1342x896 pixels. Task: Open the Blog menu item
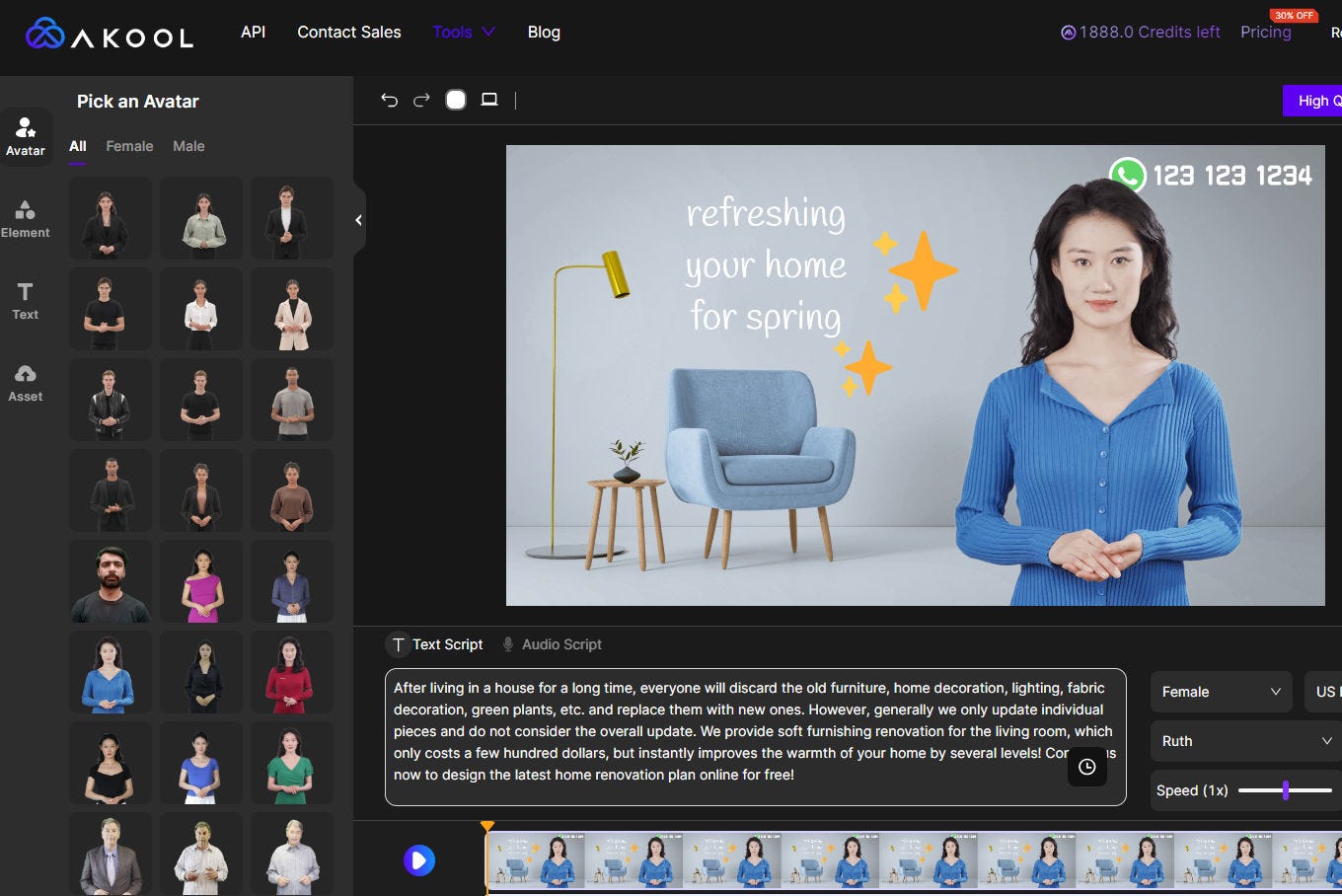544,32
